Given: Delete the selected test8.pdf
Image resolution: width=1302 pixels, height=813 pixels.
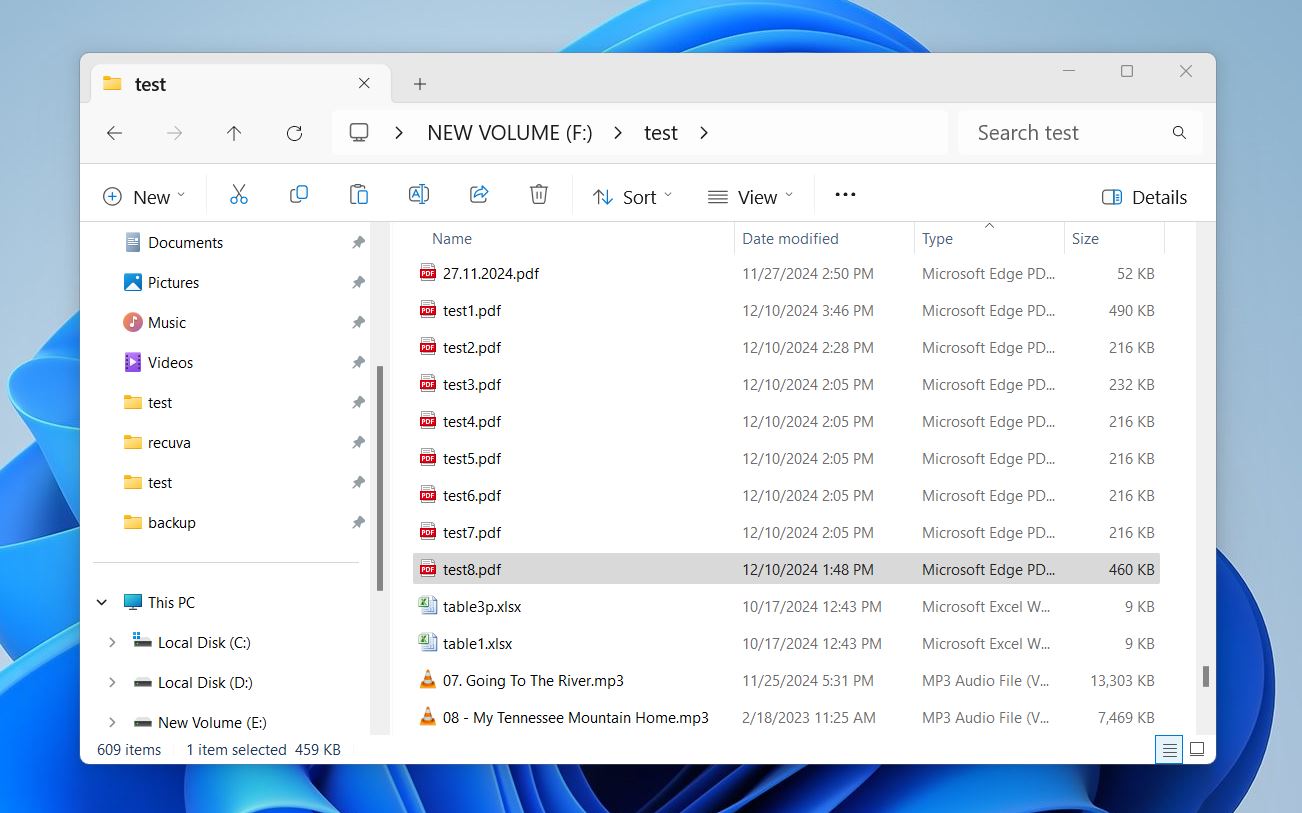Looking at the screenshot, I should tap(538, 194).
